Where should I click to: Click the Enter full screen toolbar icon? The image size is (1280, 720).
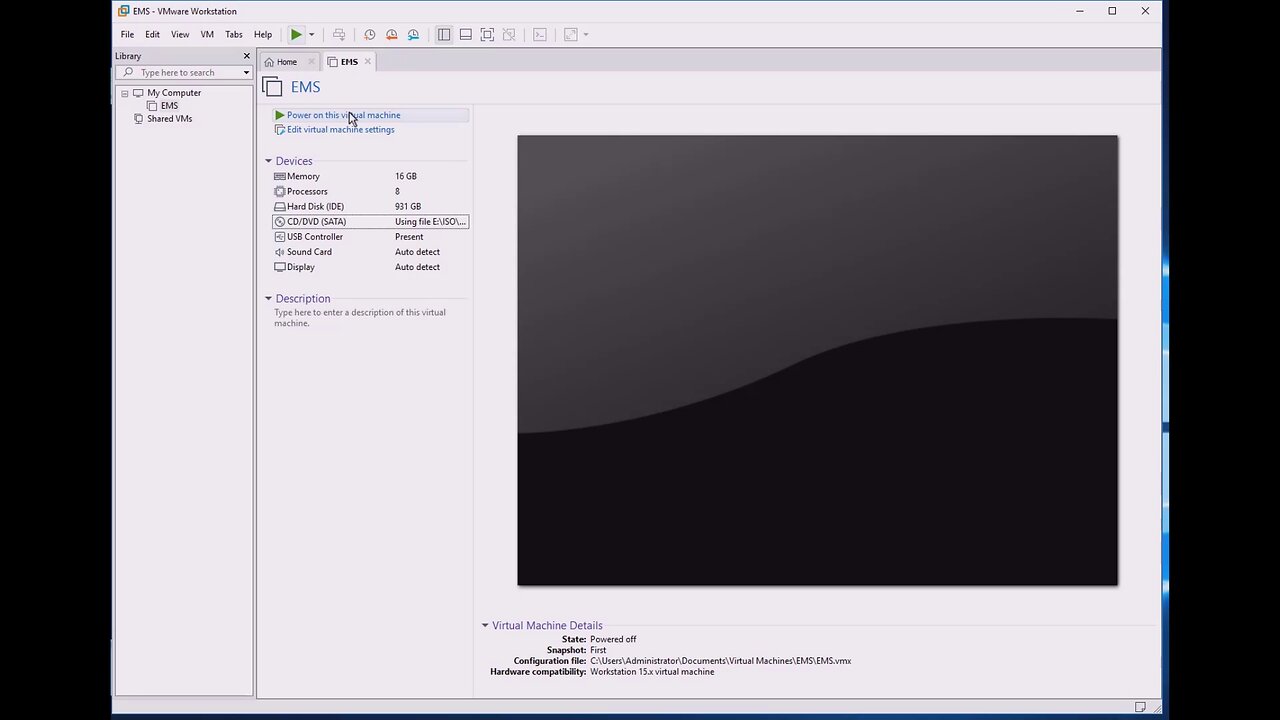[x=487, y=34]
